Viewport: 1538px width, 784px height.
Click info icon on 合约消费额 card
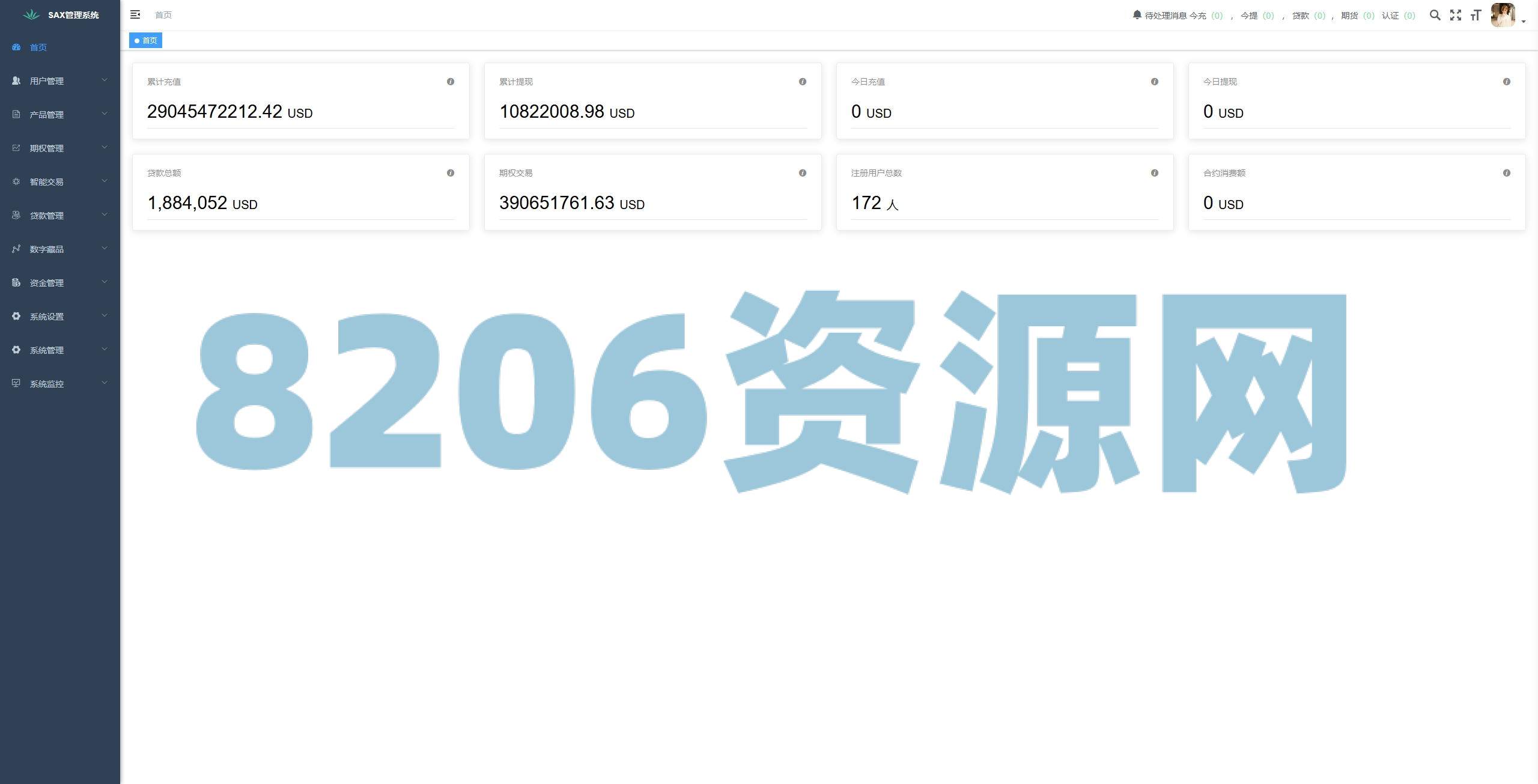(x=1506, y=173)
